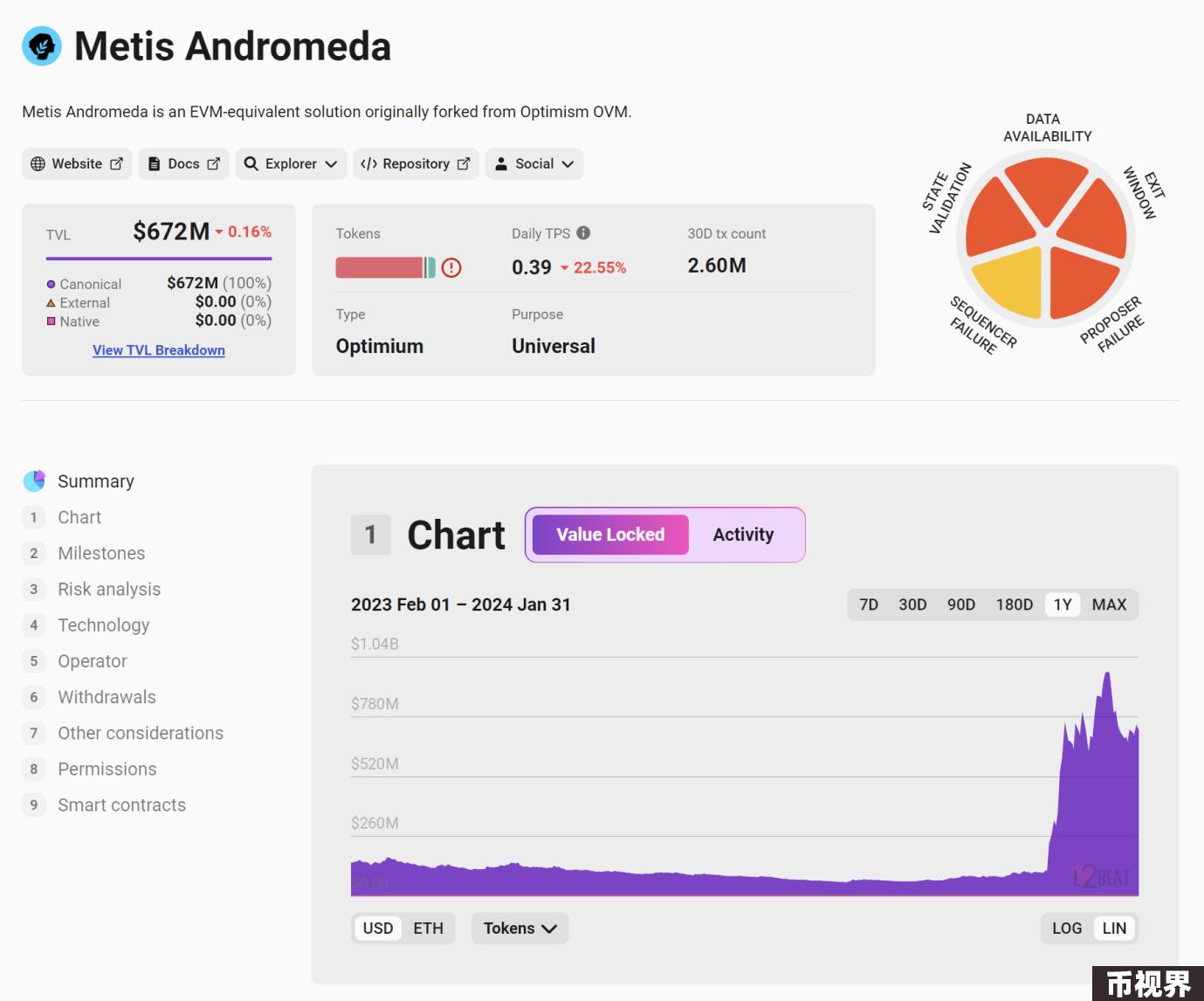
Task: Click the external-link icon beside Repository
Action: 464,163
